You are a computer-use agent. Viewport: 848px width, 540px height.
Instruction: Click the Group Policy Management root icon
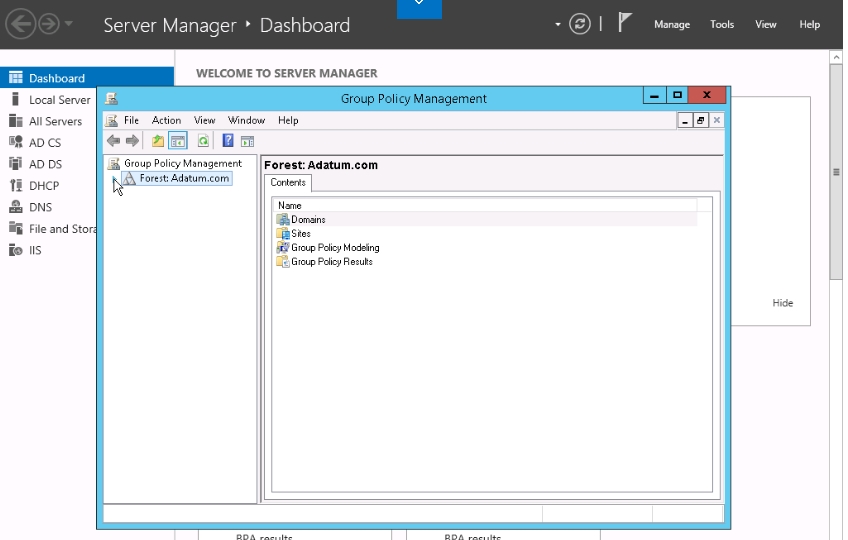pyautogui.click(x=114, y=163)
